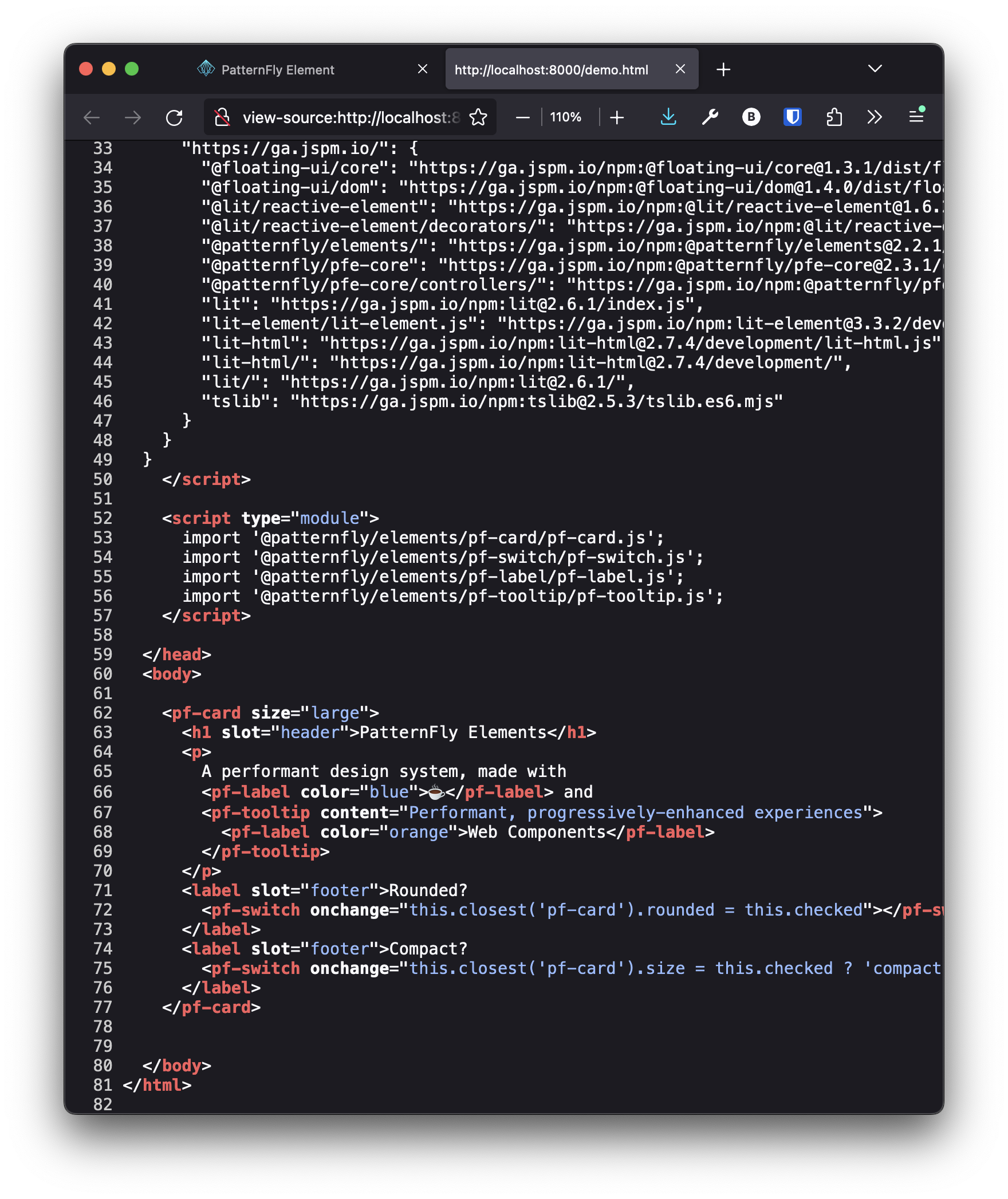
Task: Close the demo.html tab
Action: [x=681, y=69]
